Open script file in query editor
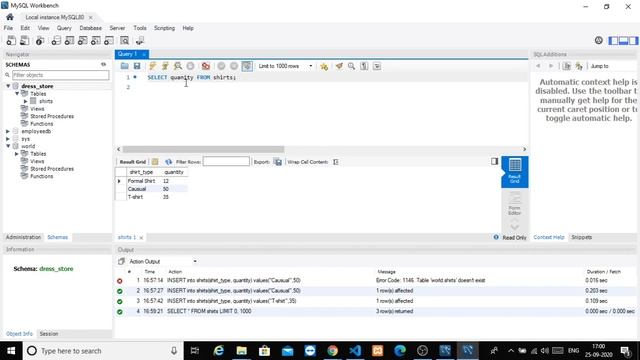Image resolution: width=640 pixels, height=360 pixels. click(x=124, y=66)
